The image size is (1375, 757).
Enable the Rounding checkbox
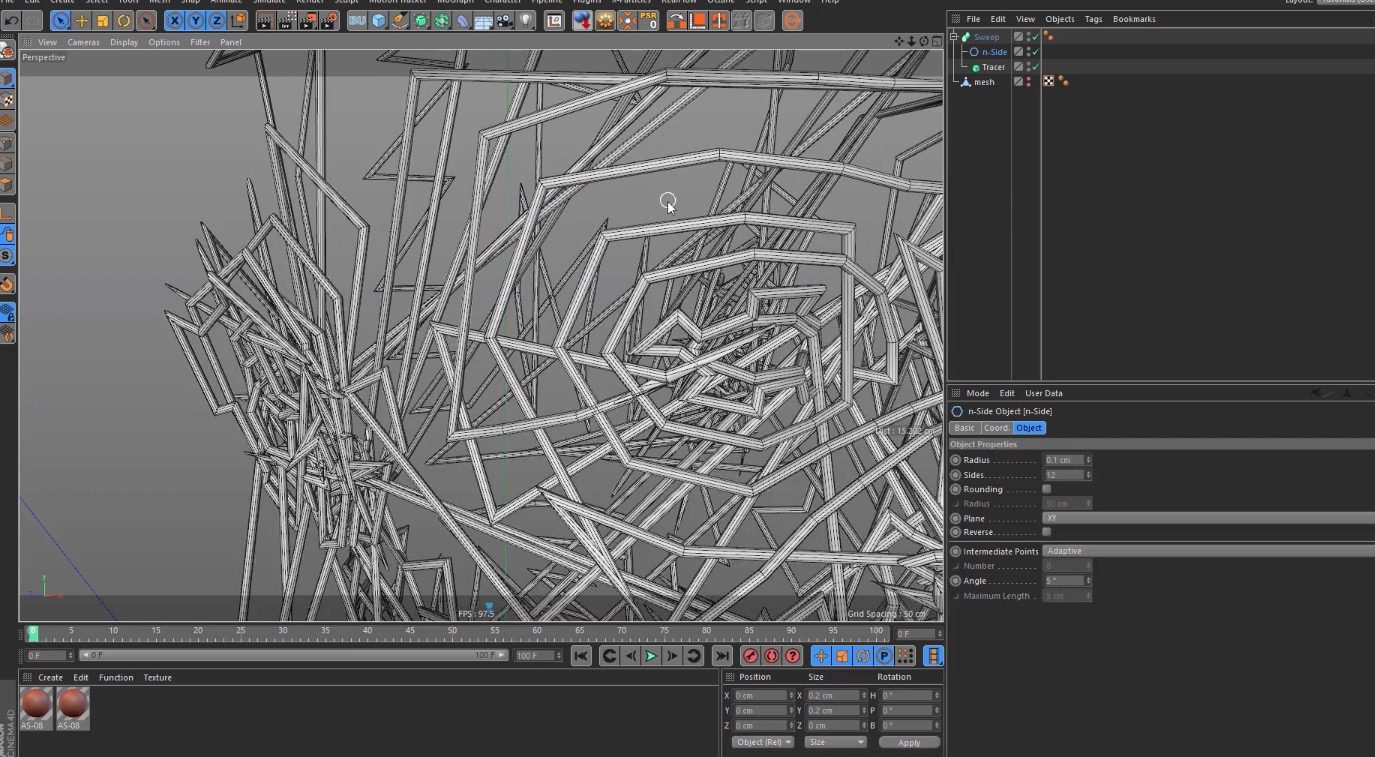pos(1047,489)
